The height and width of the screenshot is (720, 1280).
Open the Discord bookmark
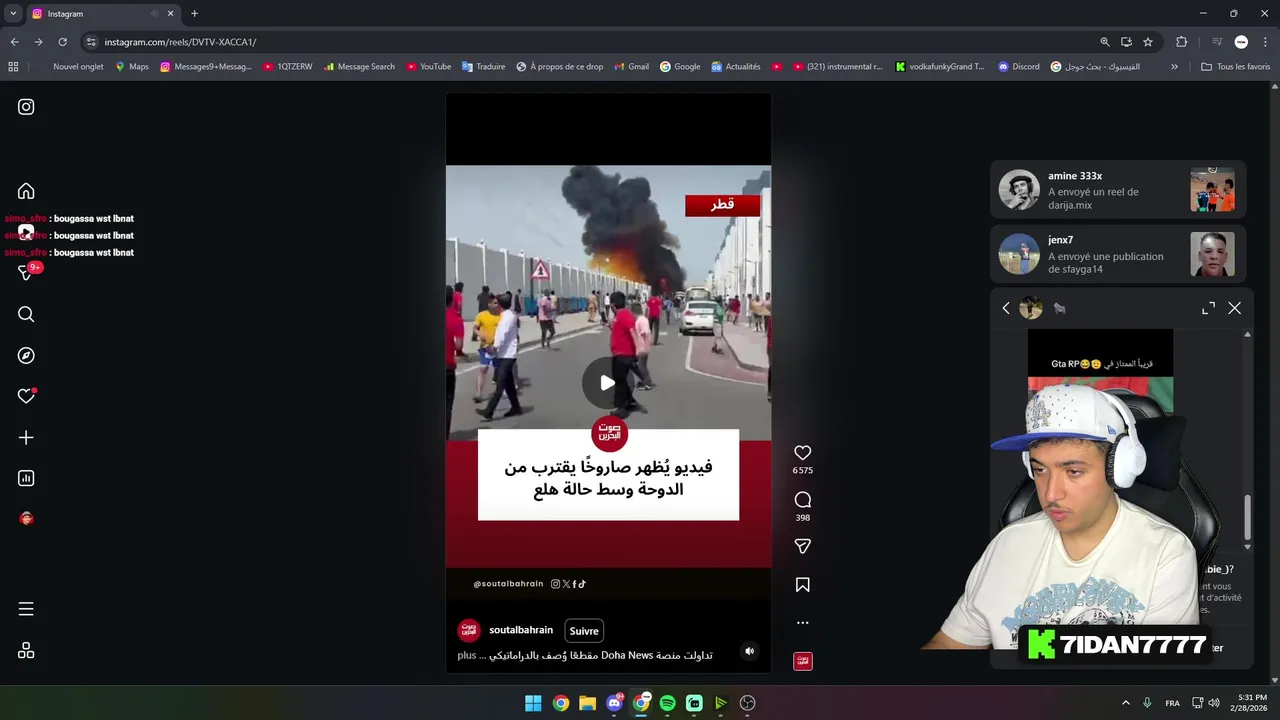1018,67
